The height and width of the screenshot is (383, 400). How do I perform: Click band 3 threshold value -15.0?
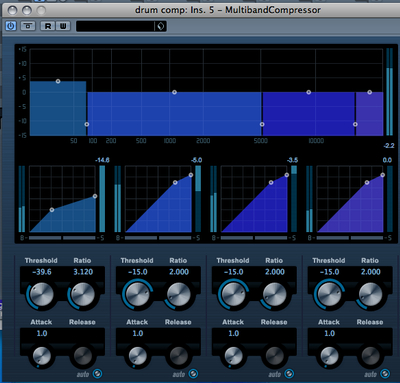(x=233, y=272)
